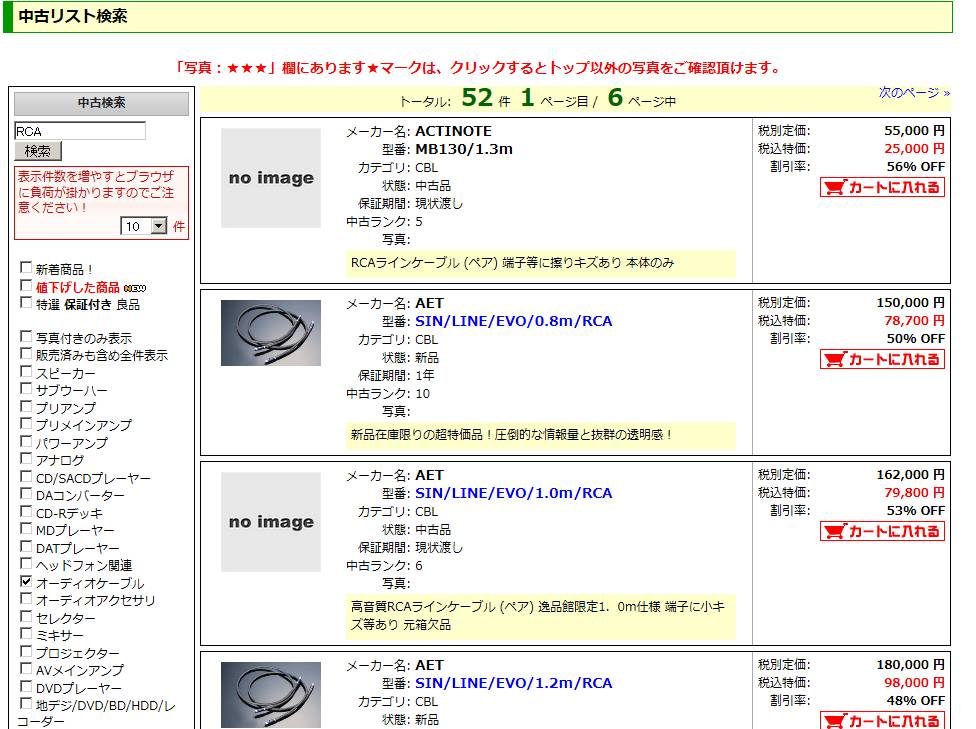Go to 次のページ link

pyautogui.click(x=914, y=93)
